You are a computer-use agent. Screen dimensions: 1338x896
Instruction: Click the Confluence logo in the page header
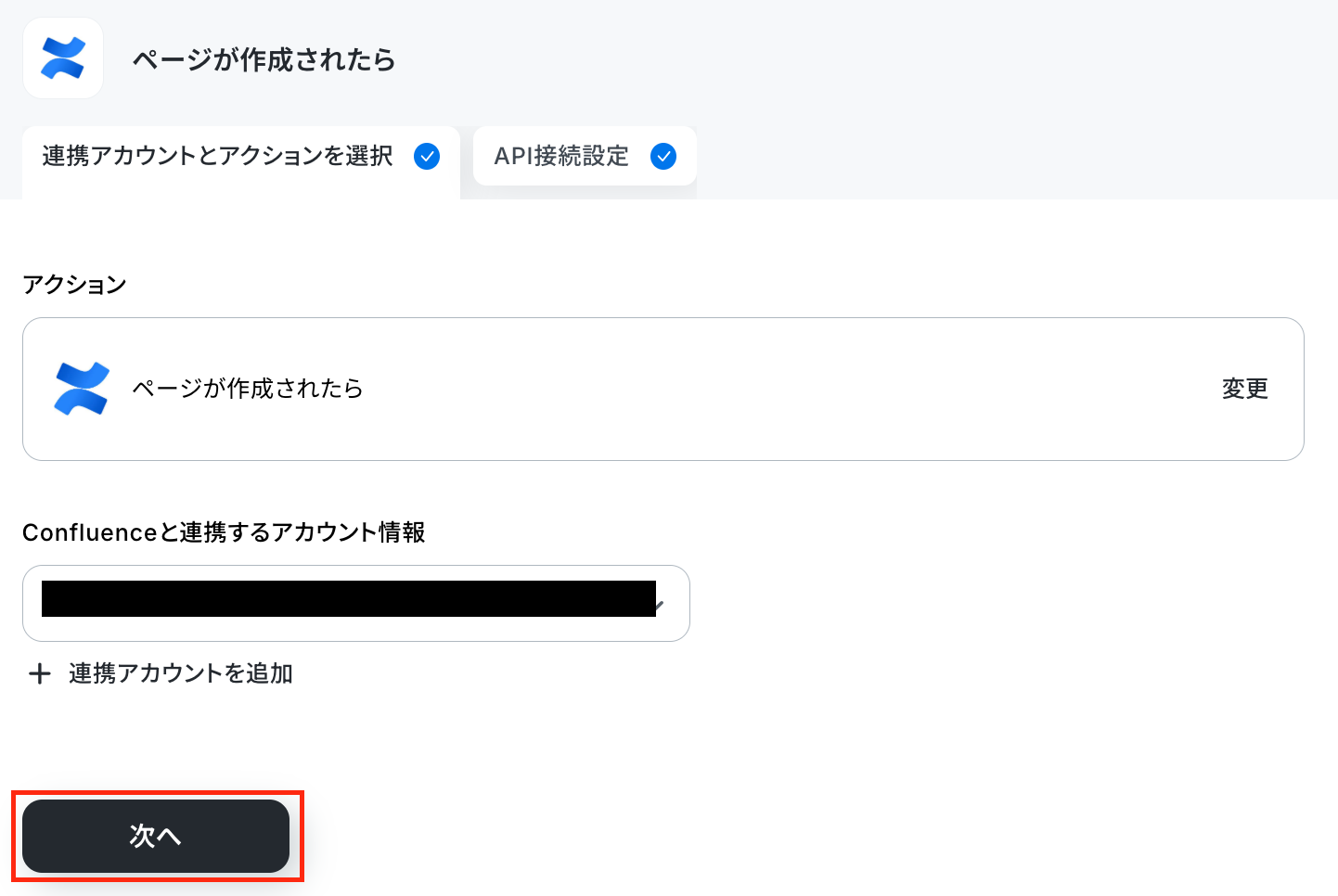coord(63,58)
